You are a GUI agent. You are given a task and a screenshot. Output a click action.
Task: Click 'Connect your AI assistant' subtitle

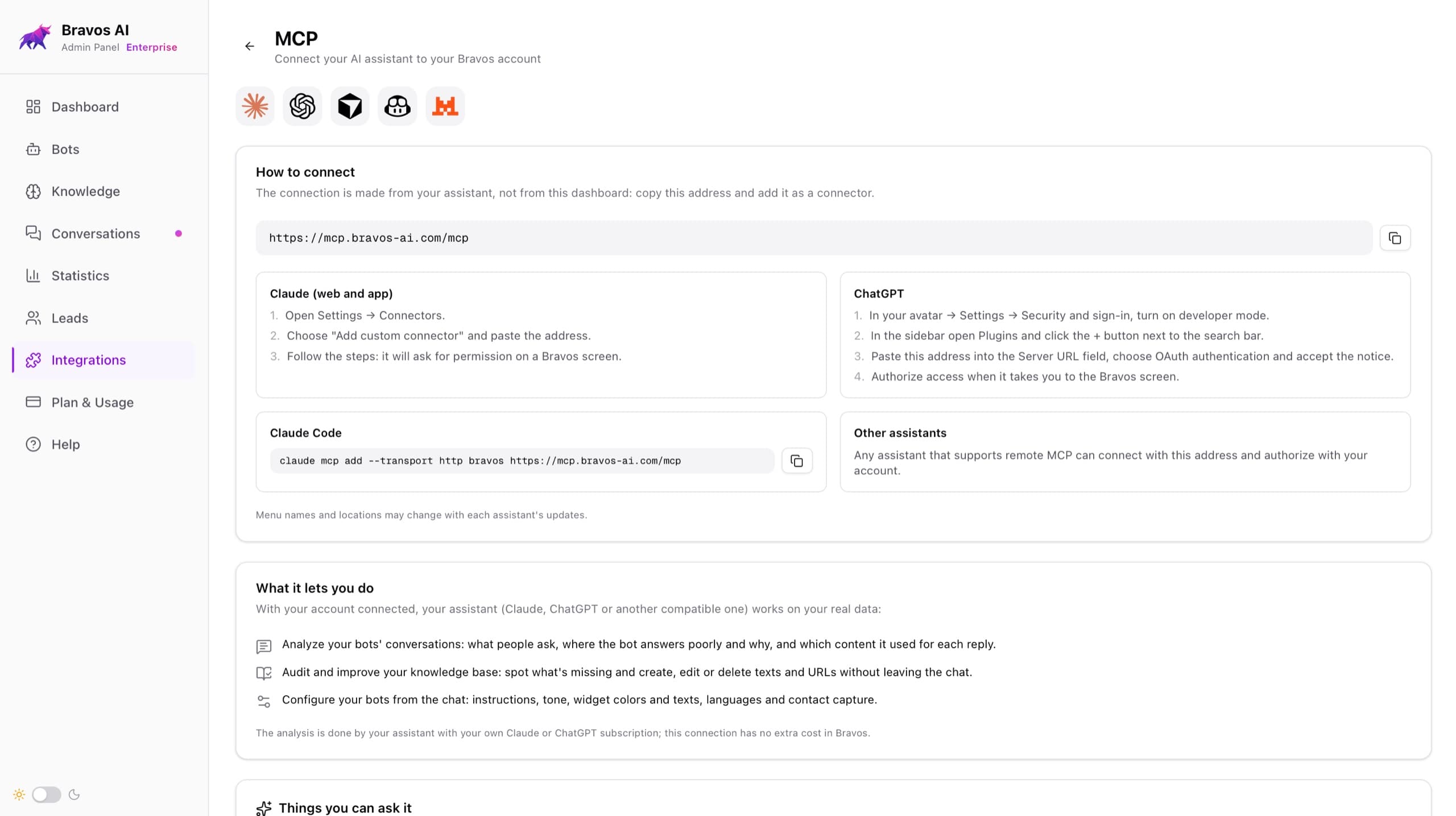tap(407, 59)
